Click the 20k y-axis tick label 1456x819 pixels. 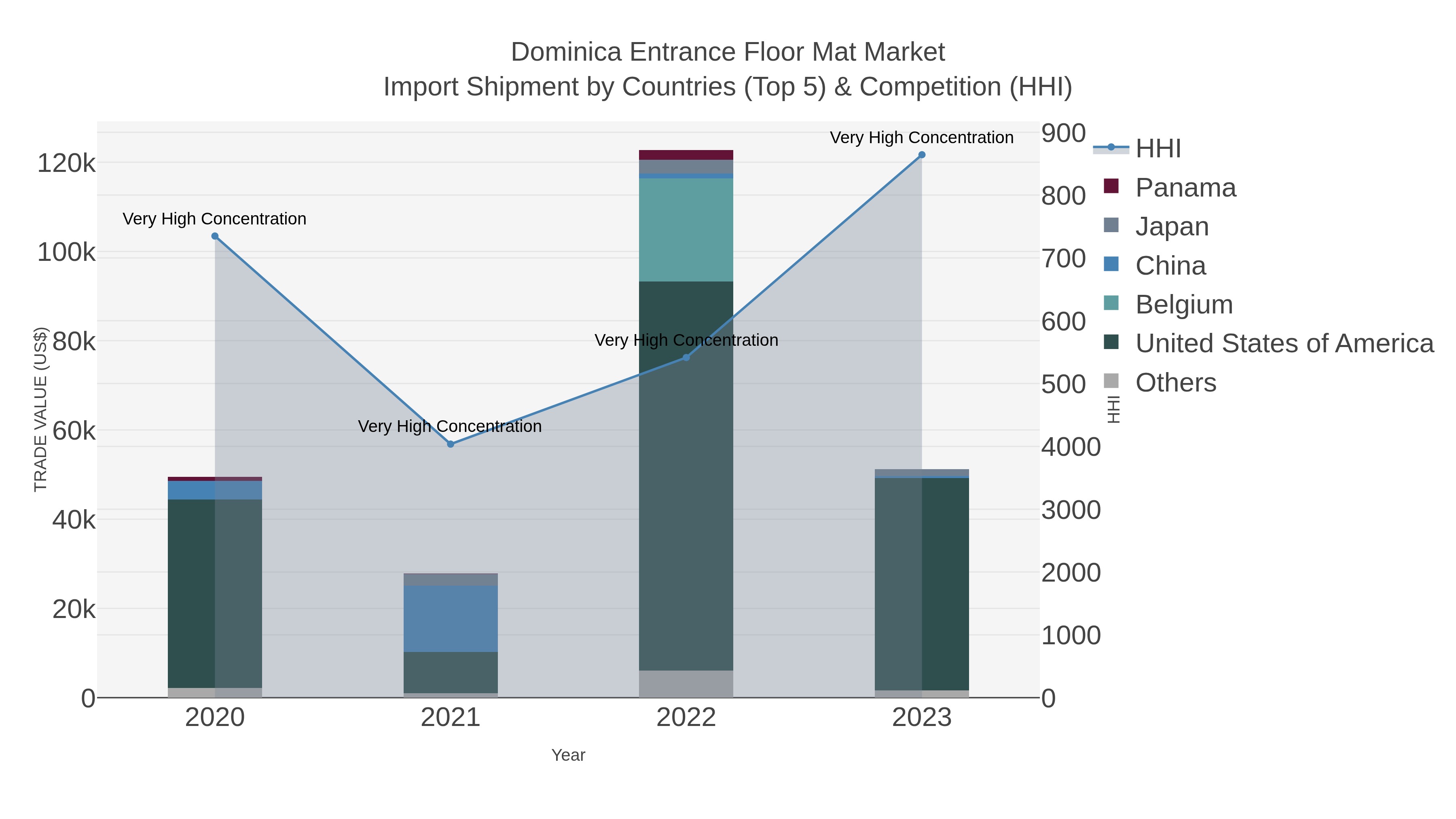point(74,609)
